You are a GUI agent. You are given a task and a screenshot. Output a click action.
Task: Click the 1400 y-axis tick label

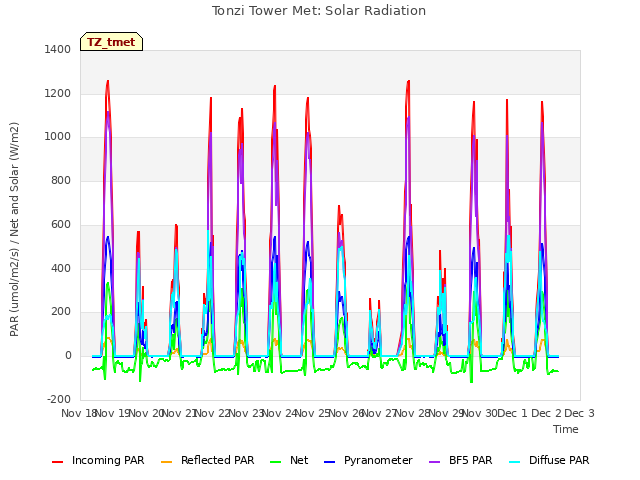point(58,49)
